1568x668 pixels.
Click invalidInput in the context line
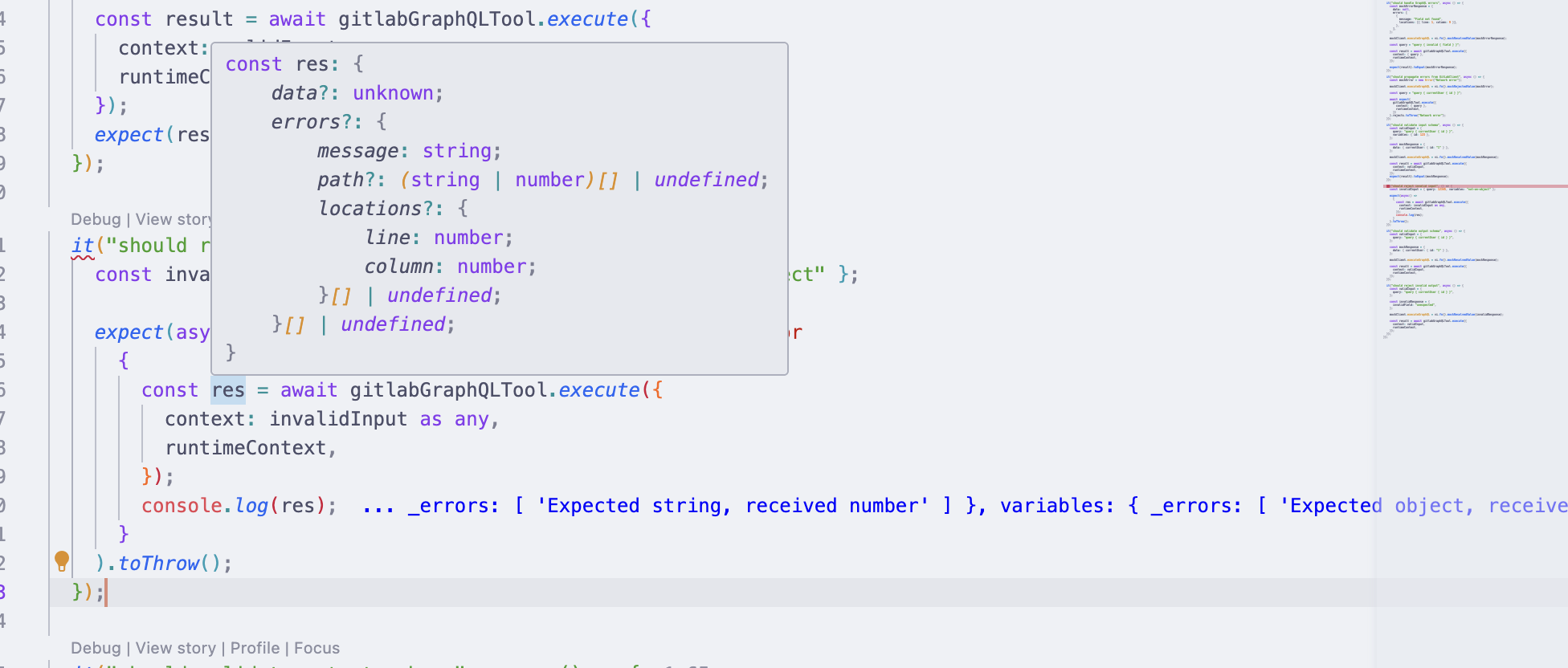point(338,419)
